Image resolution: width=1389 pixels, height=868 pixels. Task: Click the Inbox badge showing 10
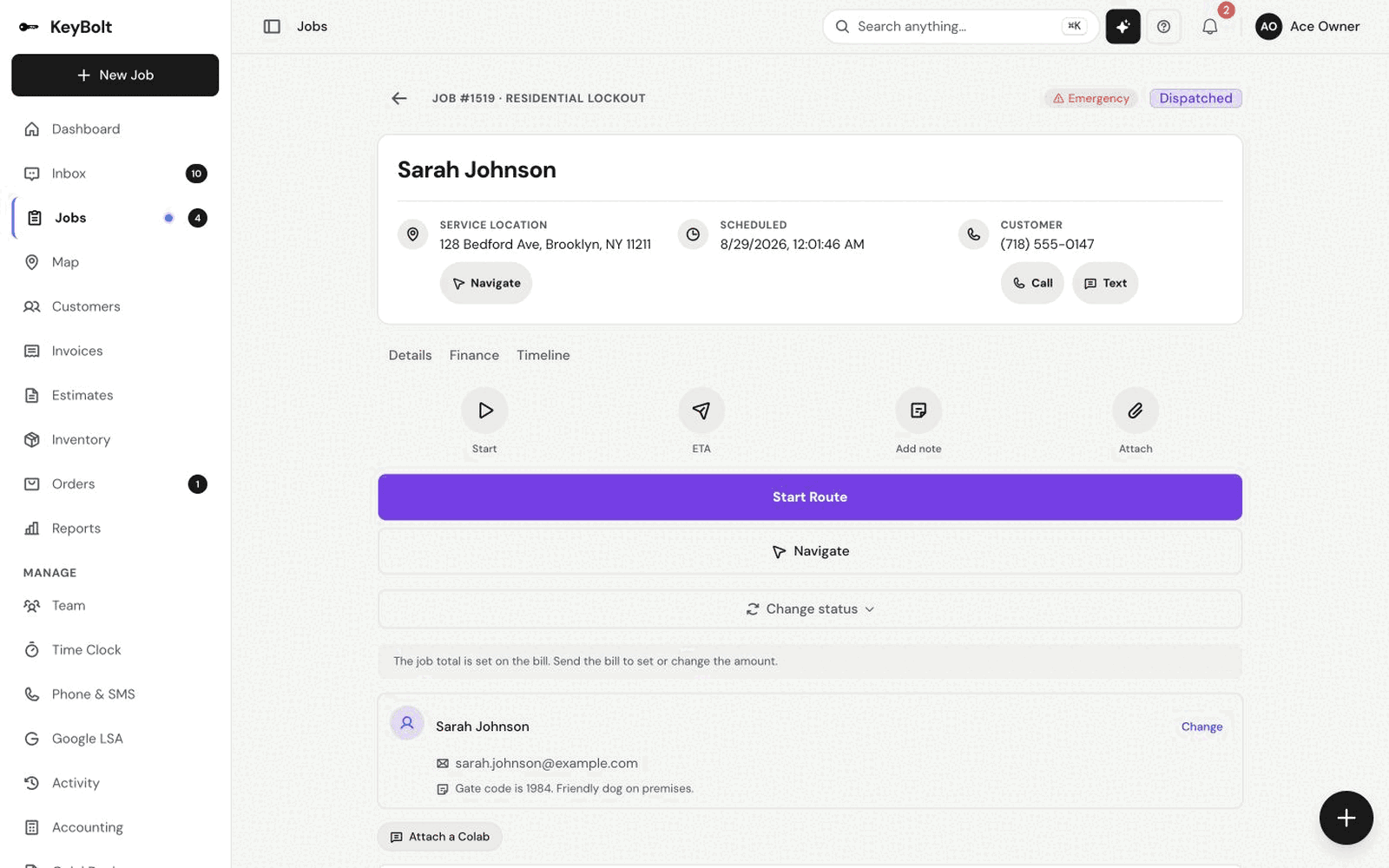coord(196,174)
